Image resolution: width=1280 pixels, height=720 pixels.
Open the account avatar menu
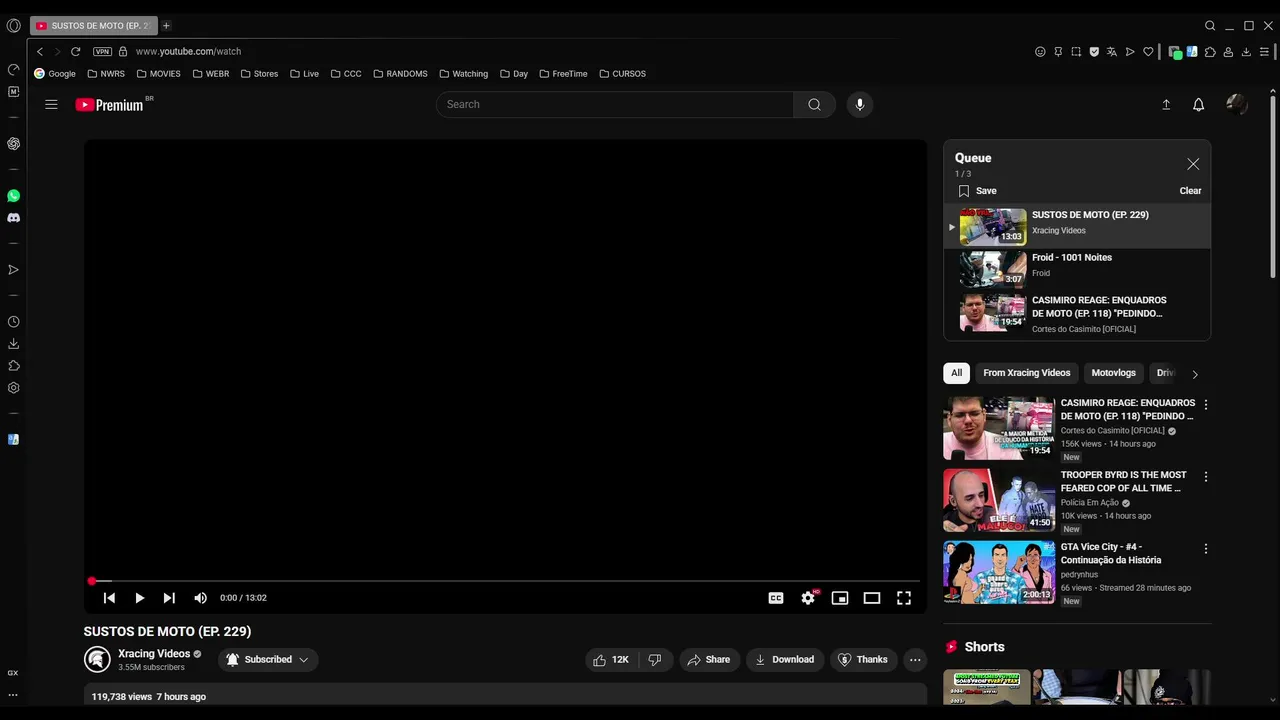tap(1236, 104)
